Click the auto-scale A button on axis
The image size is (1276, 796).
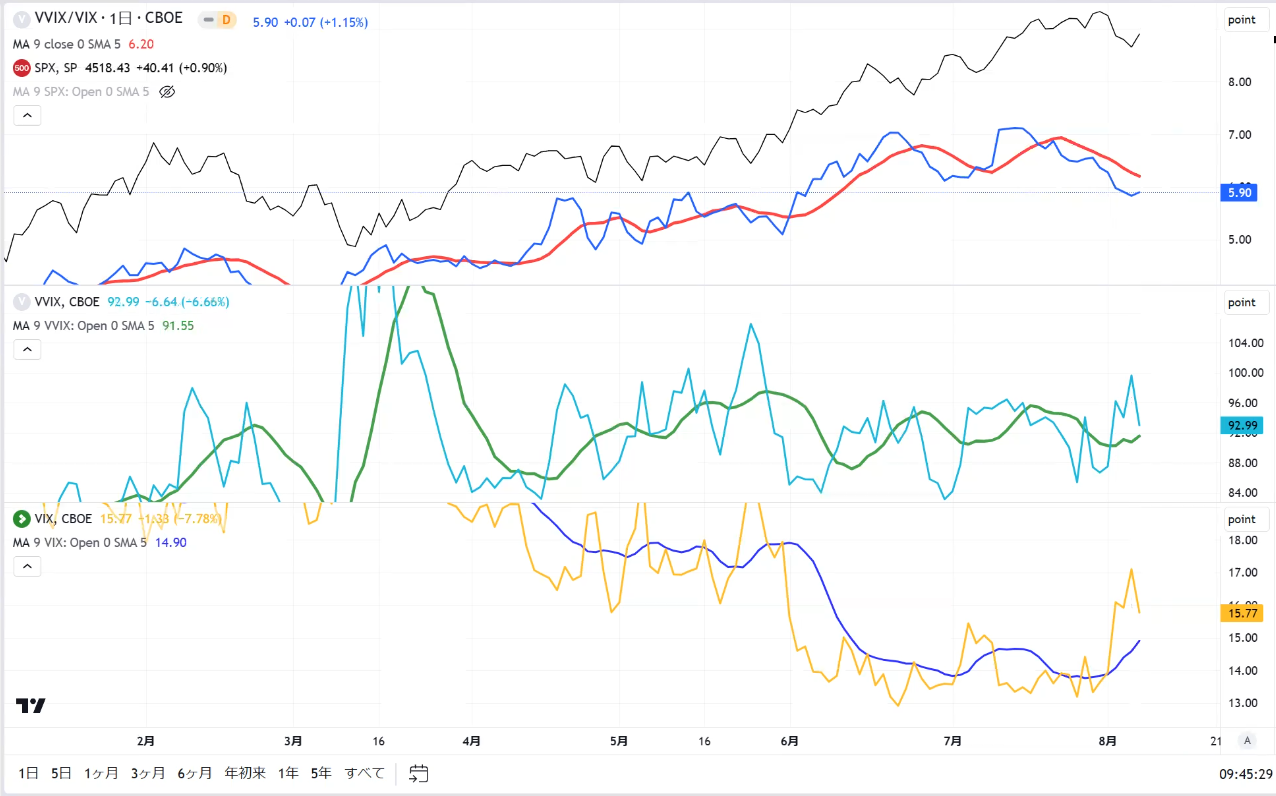(x=1246, y=740)
